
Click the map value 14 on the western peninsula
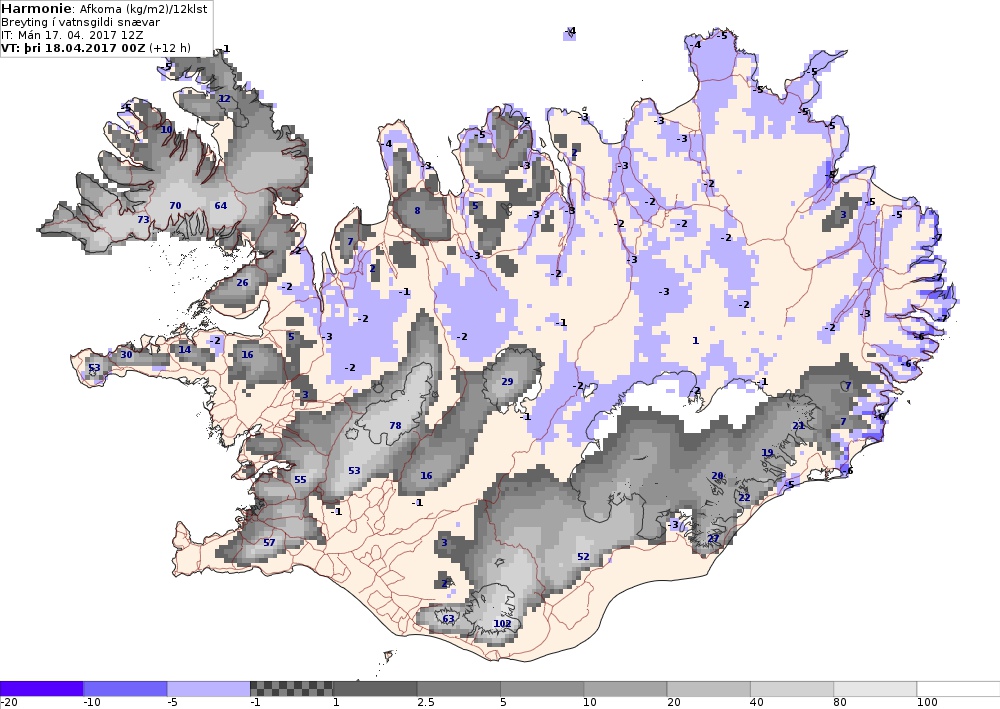point(185,349)
